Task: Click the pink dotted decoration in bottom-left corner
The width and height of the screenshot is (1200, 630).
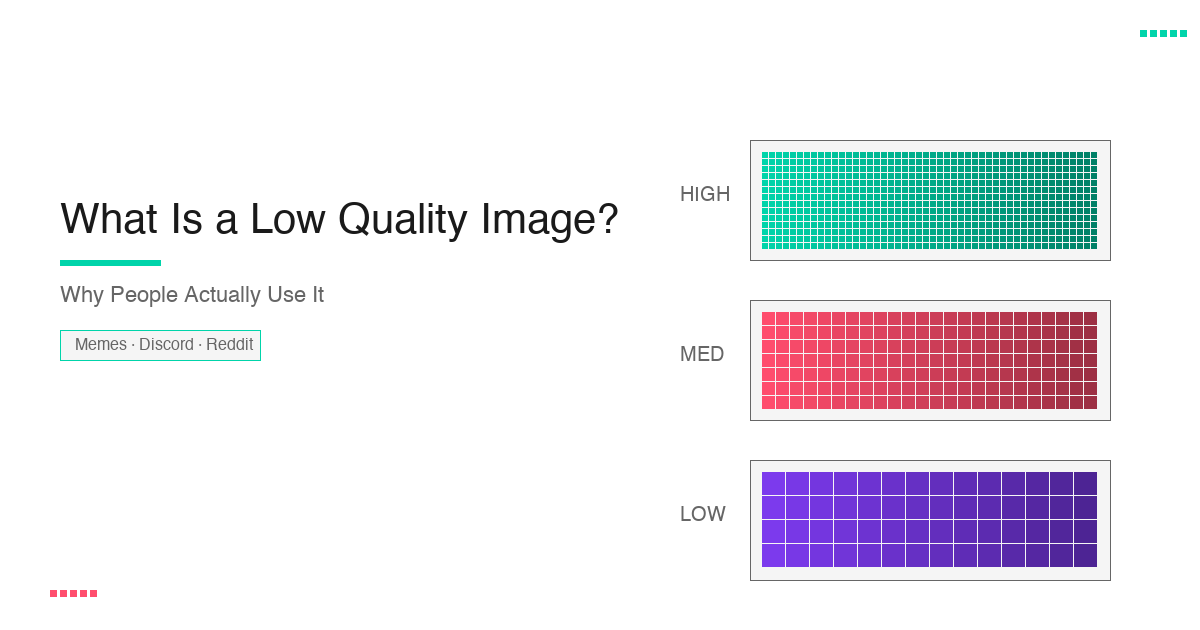Action: 73,594
